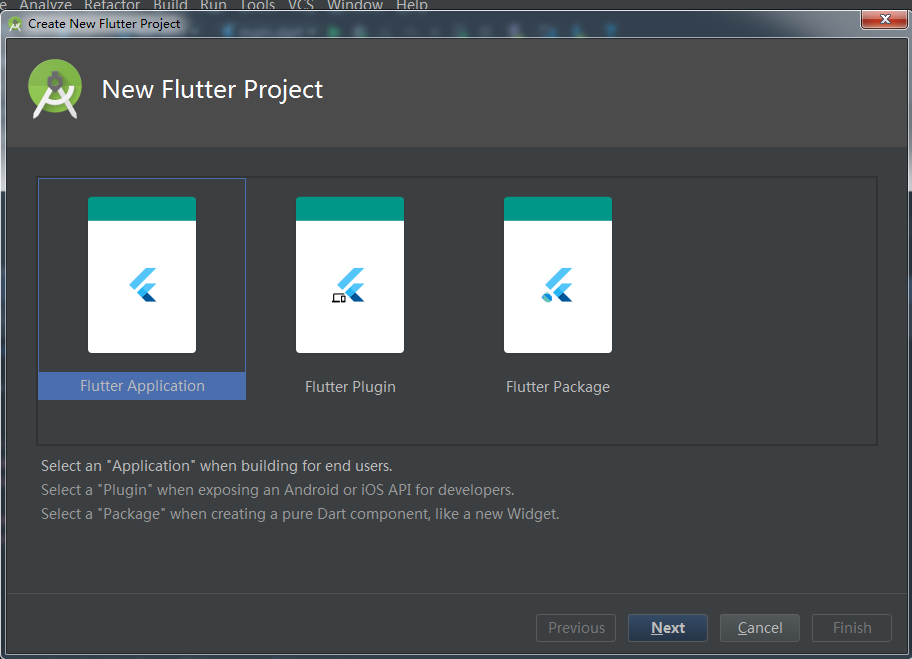Image resolution: width=912 pixels, height=659 pixels.
Task: Click the dialog title bar Android Studio icon
Action: pyautogui.click(x=15, y=24)
